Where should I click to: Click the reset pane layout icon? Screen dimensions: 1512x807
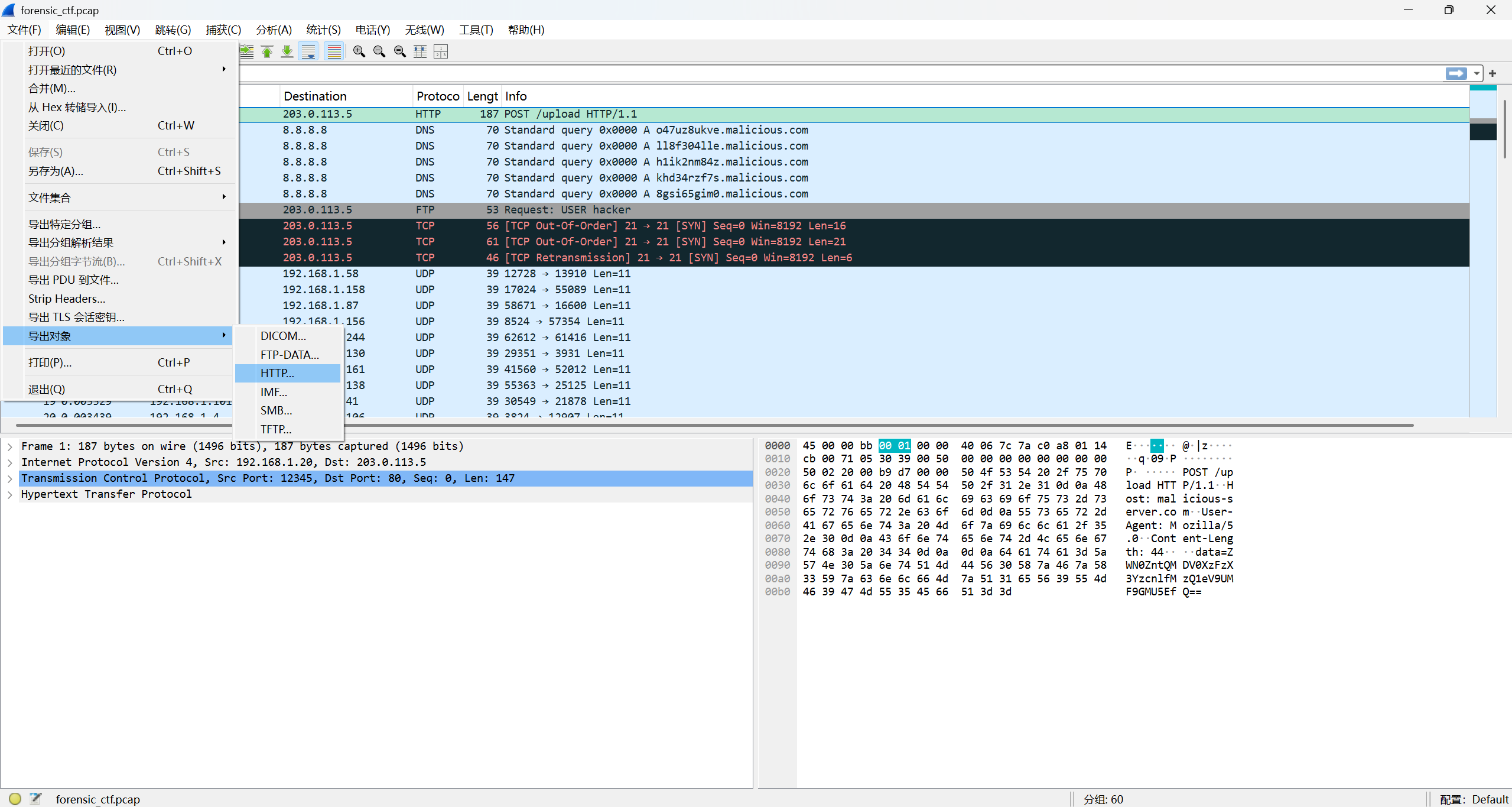441,52
